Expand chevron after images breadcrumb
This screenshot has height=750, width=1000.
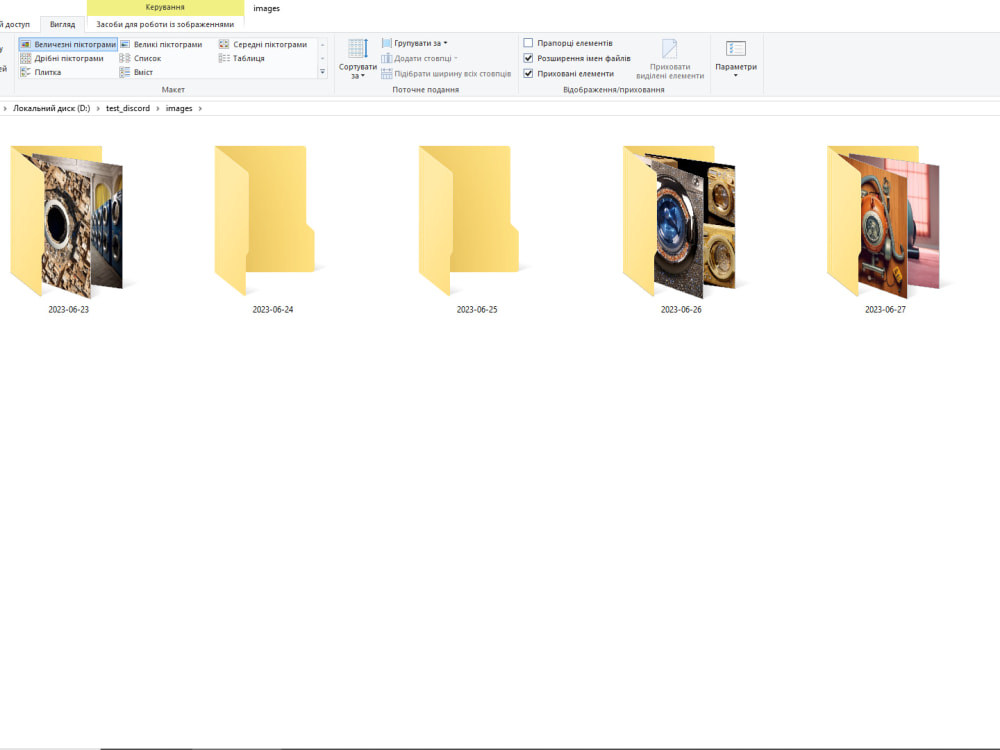point(200,109)
